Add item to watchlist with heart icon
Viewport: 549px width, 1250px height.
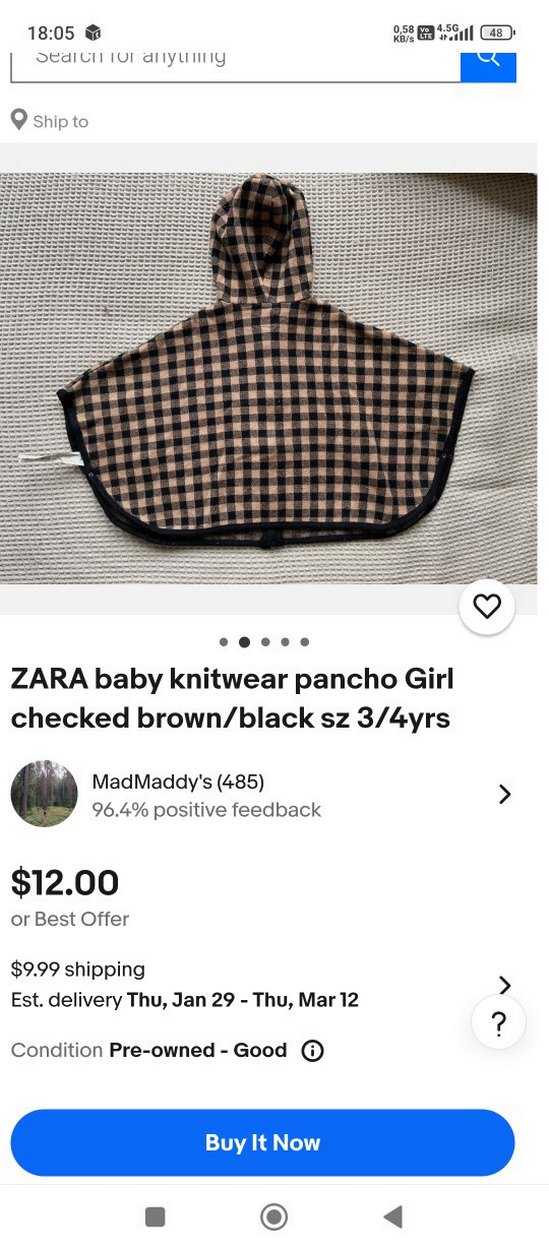click(x=487, y=606)
